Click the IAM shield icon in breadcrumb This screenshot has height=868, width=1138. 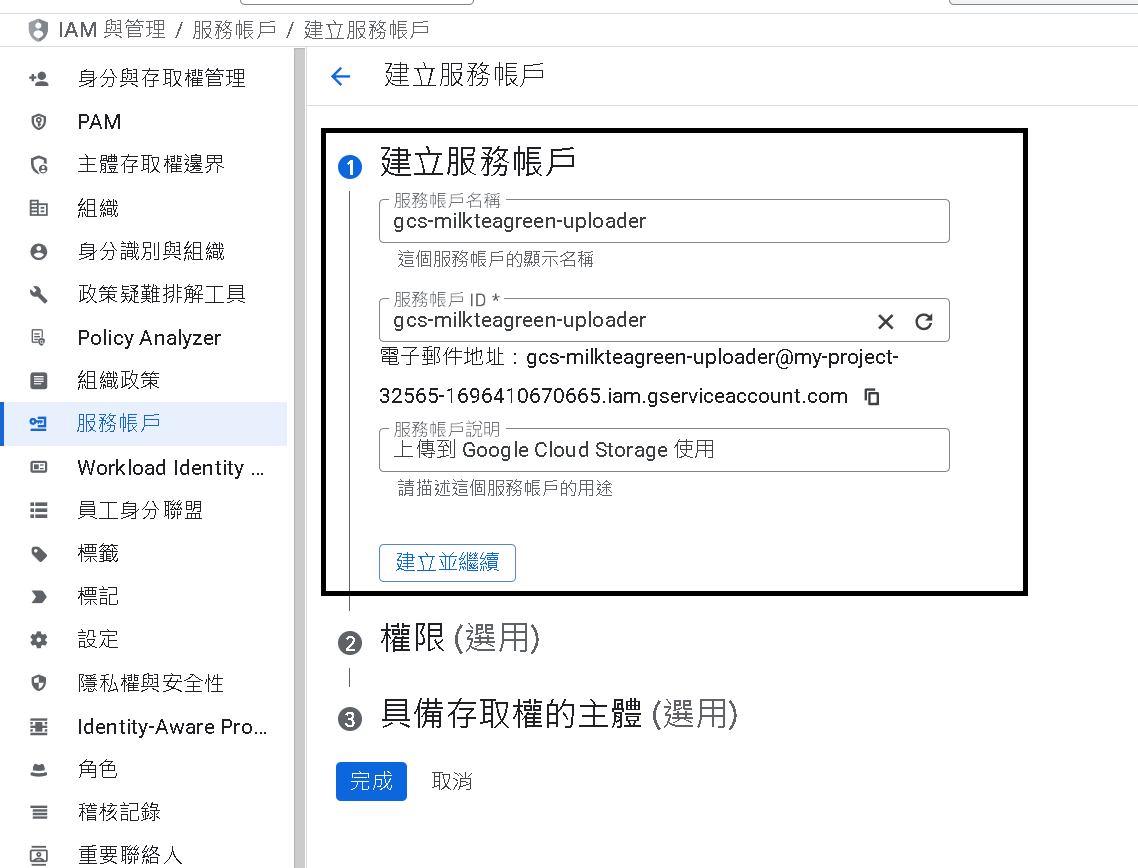[38, 30]
